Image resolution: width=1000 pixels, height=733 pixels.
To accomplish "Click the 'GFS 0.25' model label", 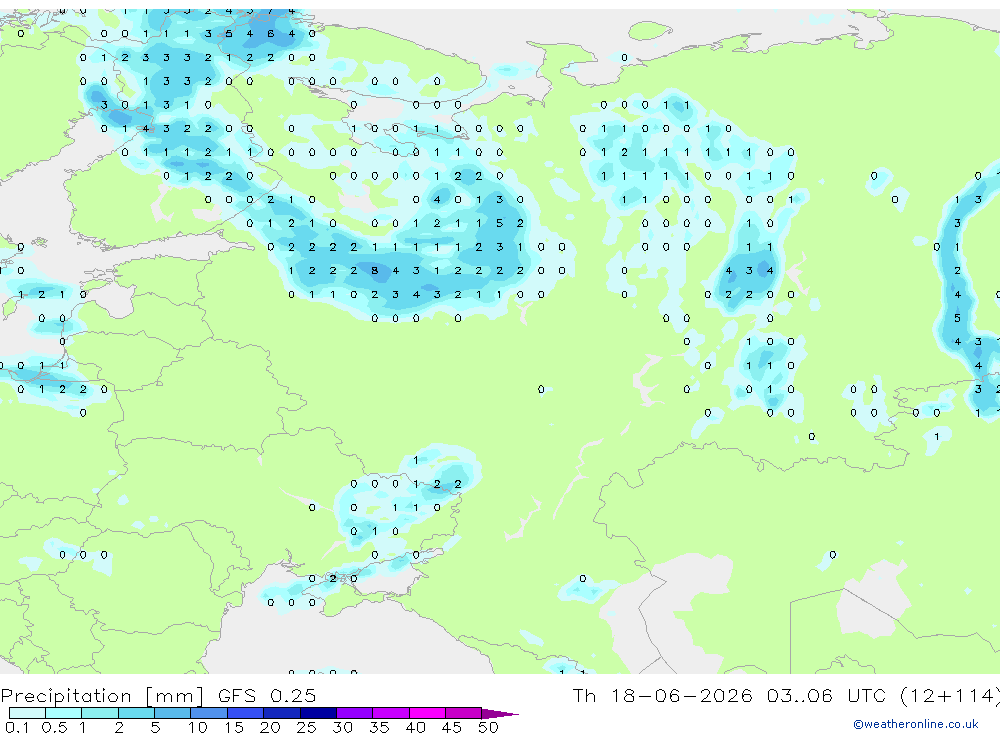I will tap(267, 695).
